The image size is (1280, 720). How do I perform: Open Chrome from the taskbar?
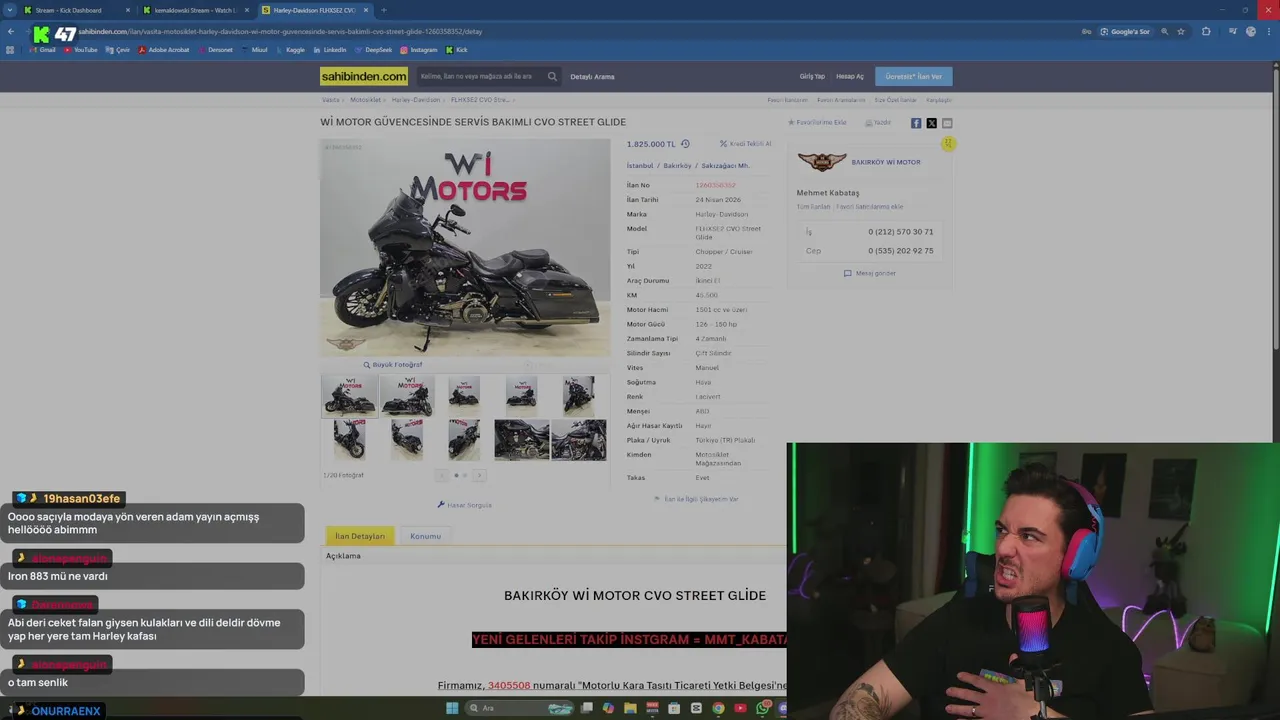coord(718,708)
